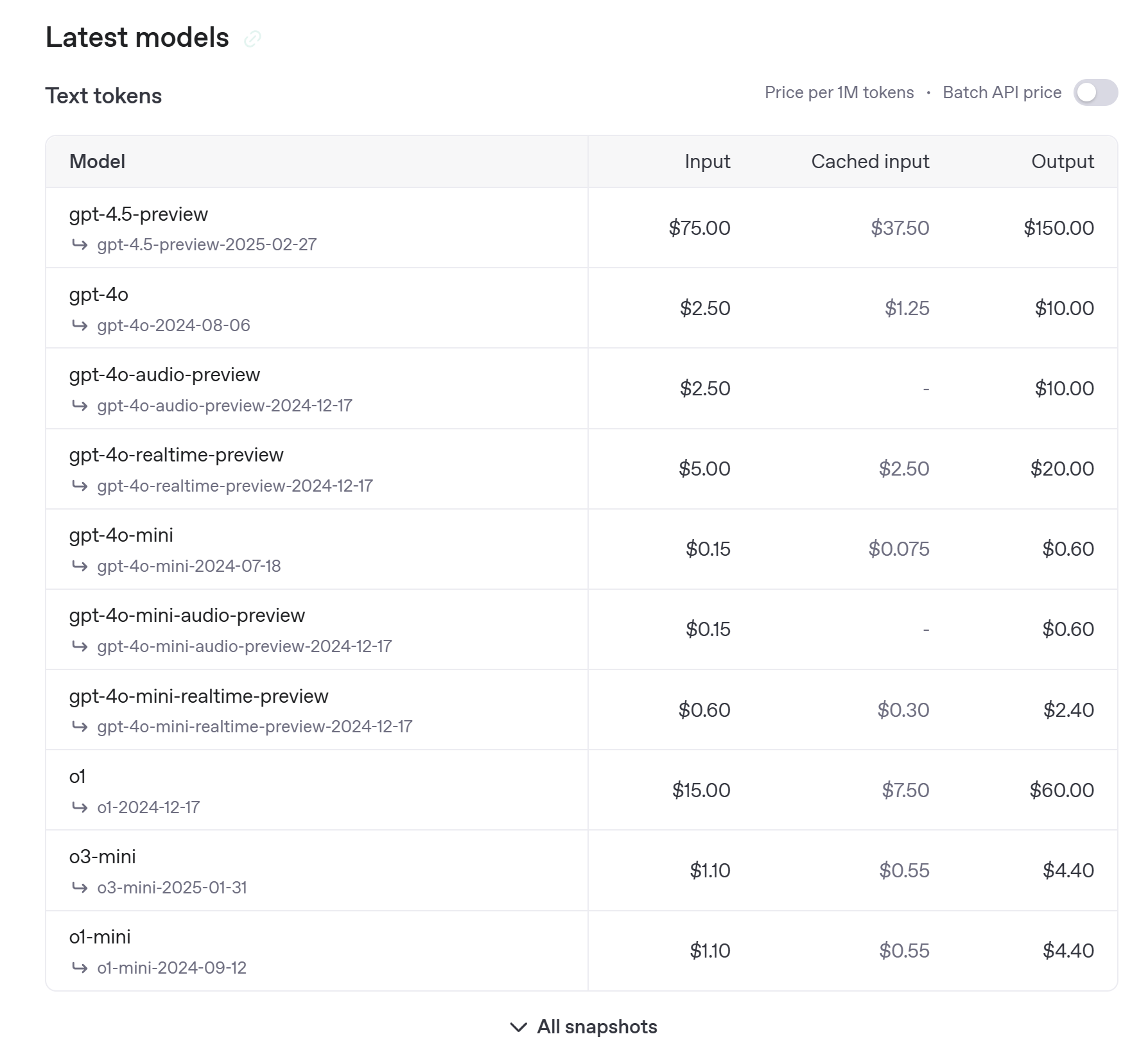Click the Price per 1M tokens label
Image resolution: width=1148 pixels, height=1059 pixels.
pyautogui.click(x=839, y=92)
